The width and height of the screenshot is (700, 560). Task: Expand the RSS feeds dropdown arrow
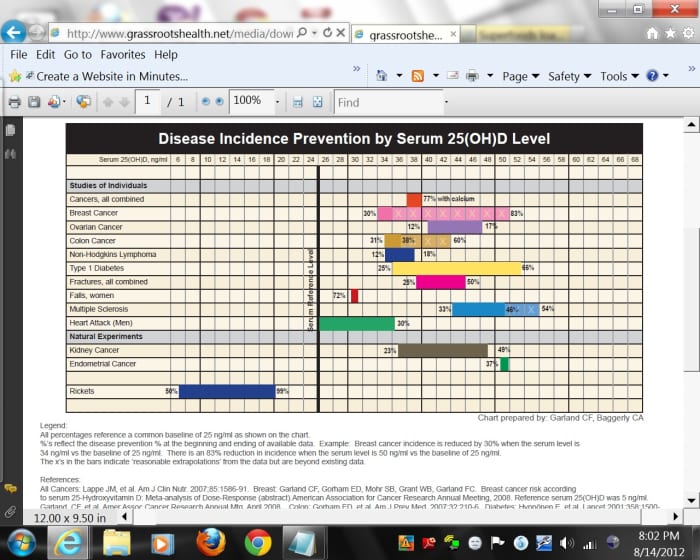(x=436, y=76)
